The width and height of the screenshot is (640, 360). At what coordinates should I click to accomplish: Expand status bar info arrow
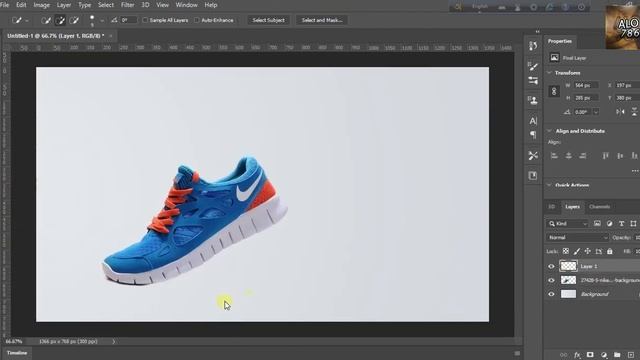(x=114, y=342)
